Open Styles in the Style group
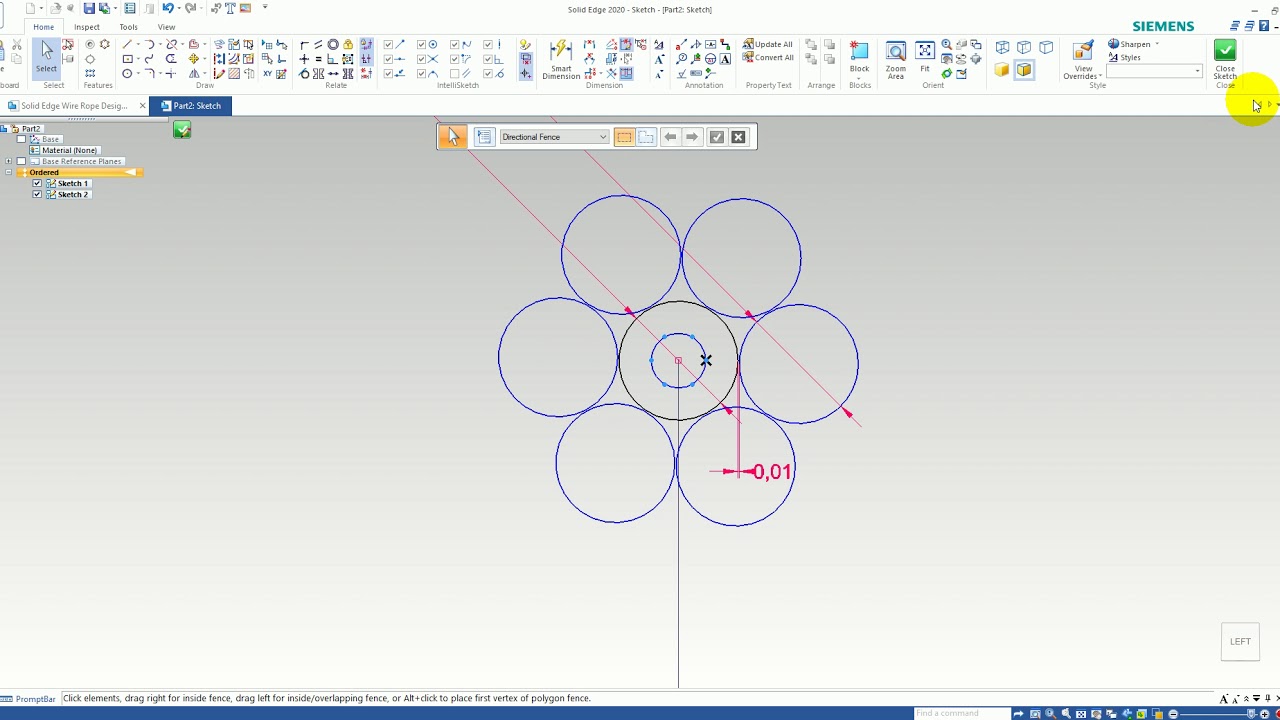 click(x=1124, y=57)
